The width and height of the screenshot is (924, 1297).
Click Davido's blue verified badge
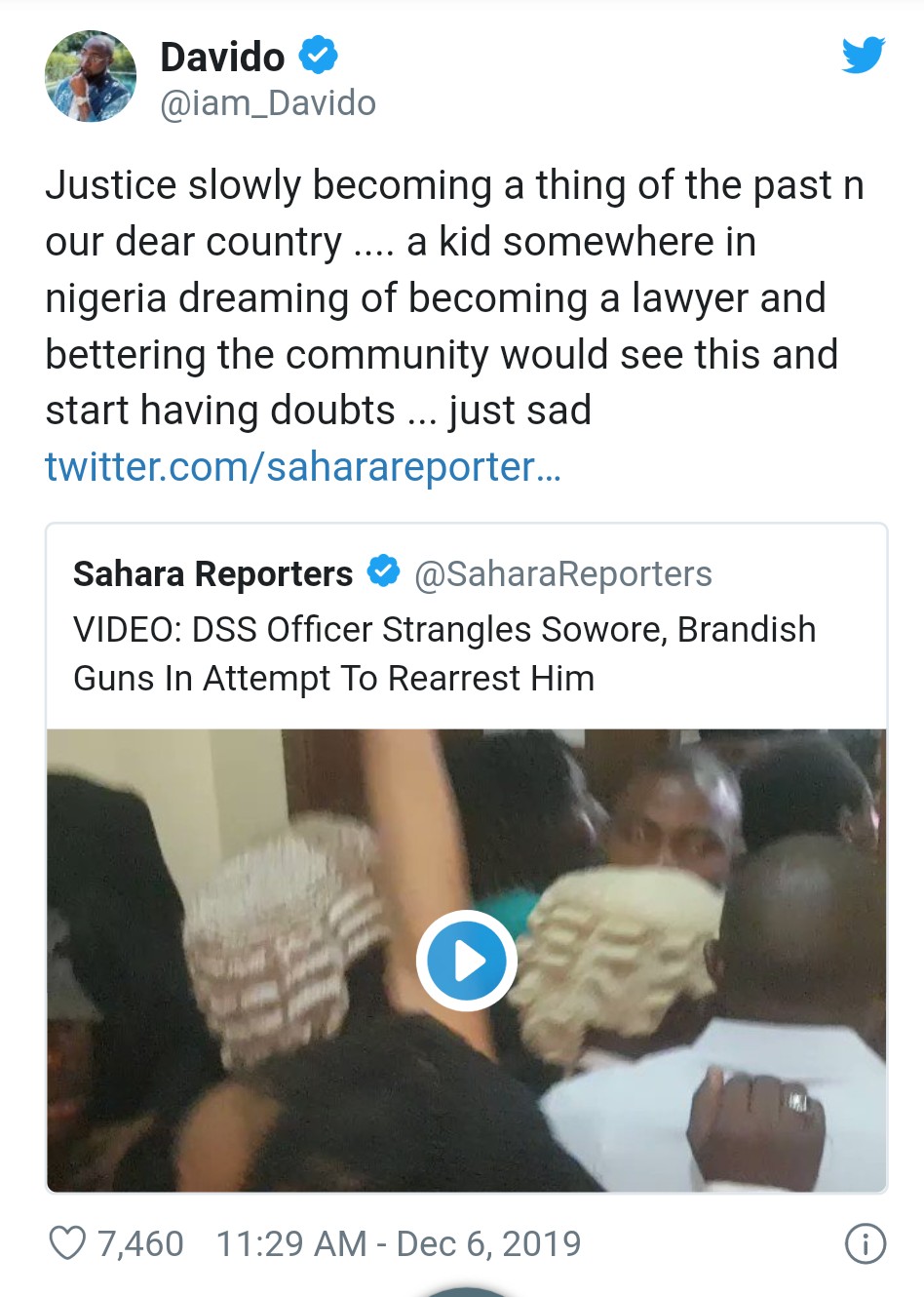tap(318, 55)
